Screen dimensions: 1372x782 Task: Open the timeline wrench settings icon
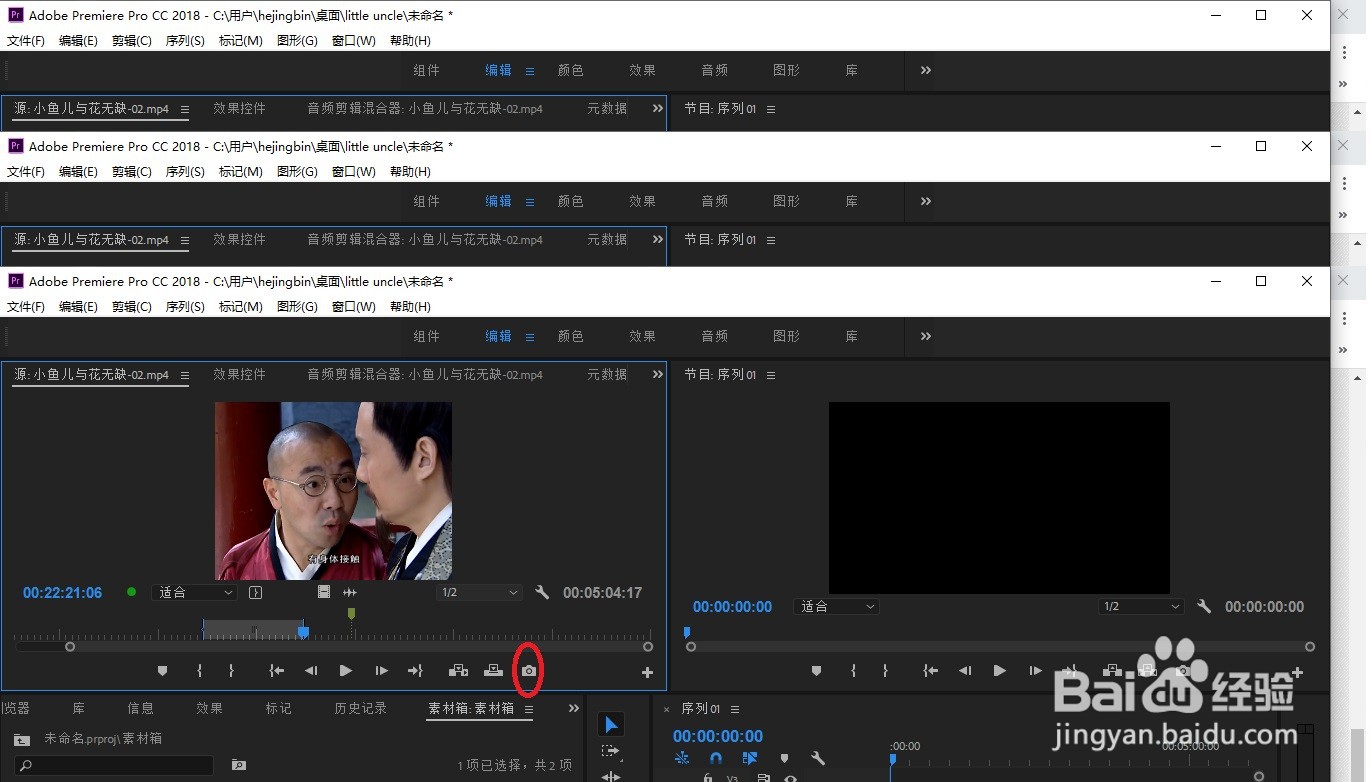(818, 758)
